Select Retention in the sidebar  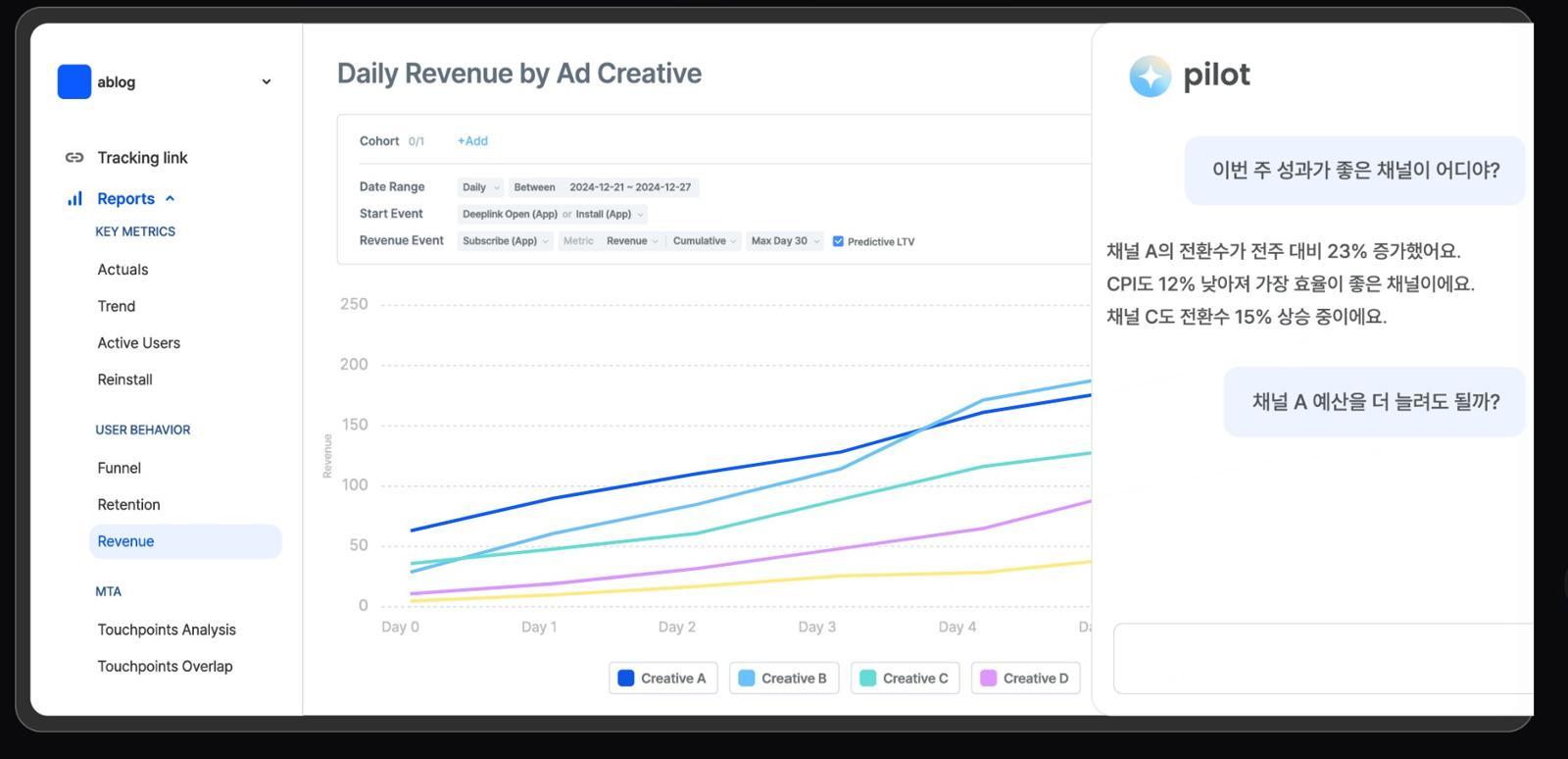pos(128,504)
